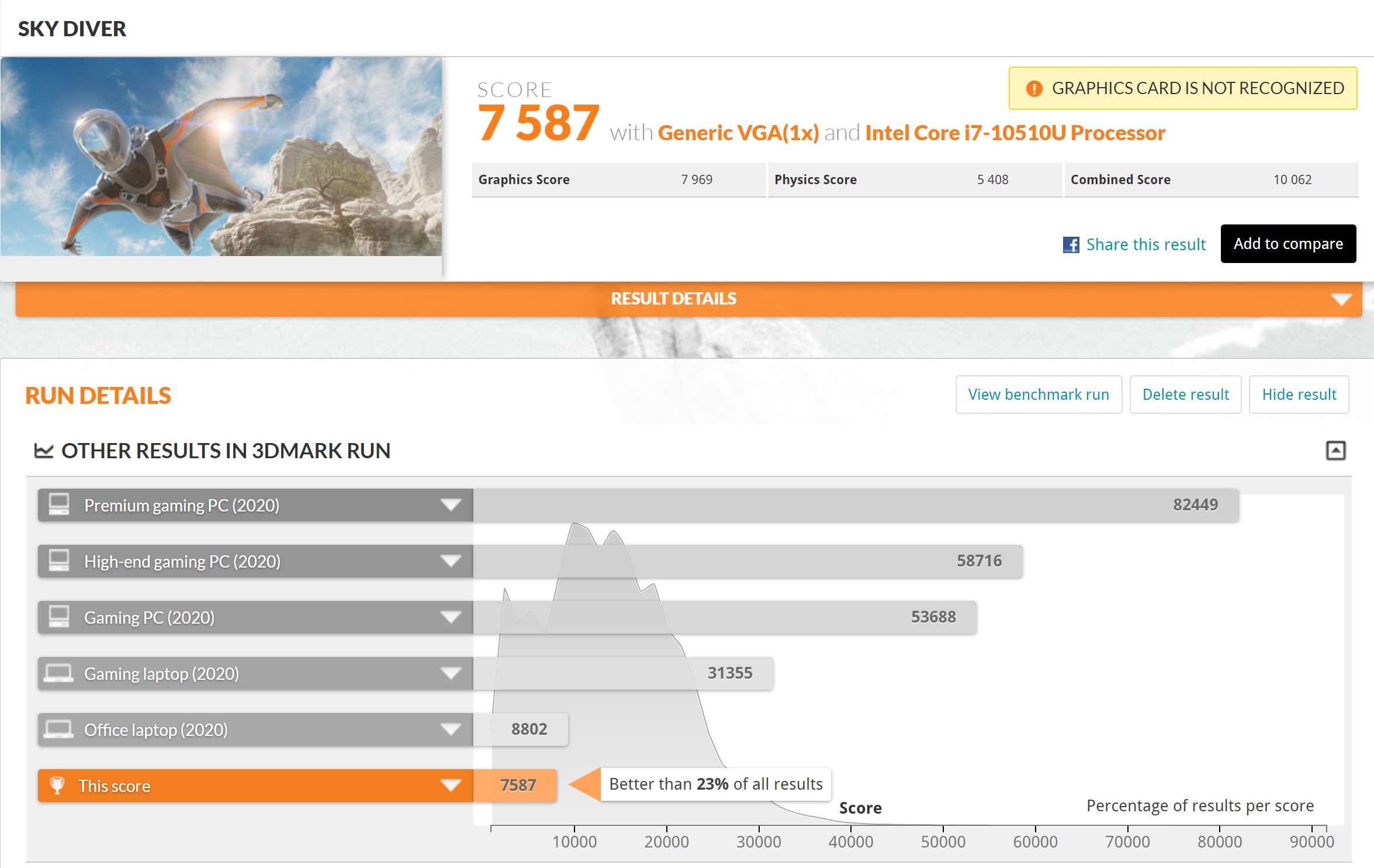
Task: Select the Gaming laptop 31355 bar
Action: click(623, 673)
